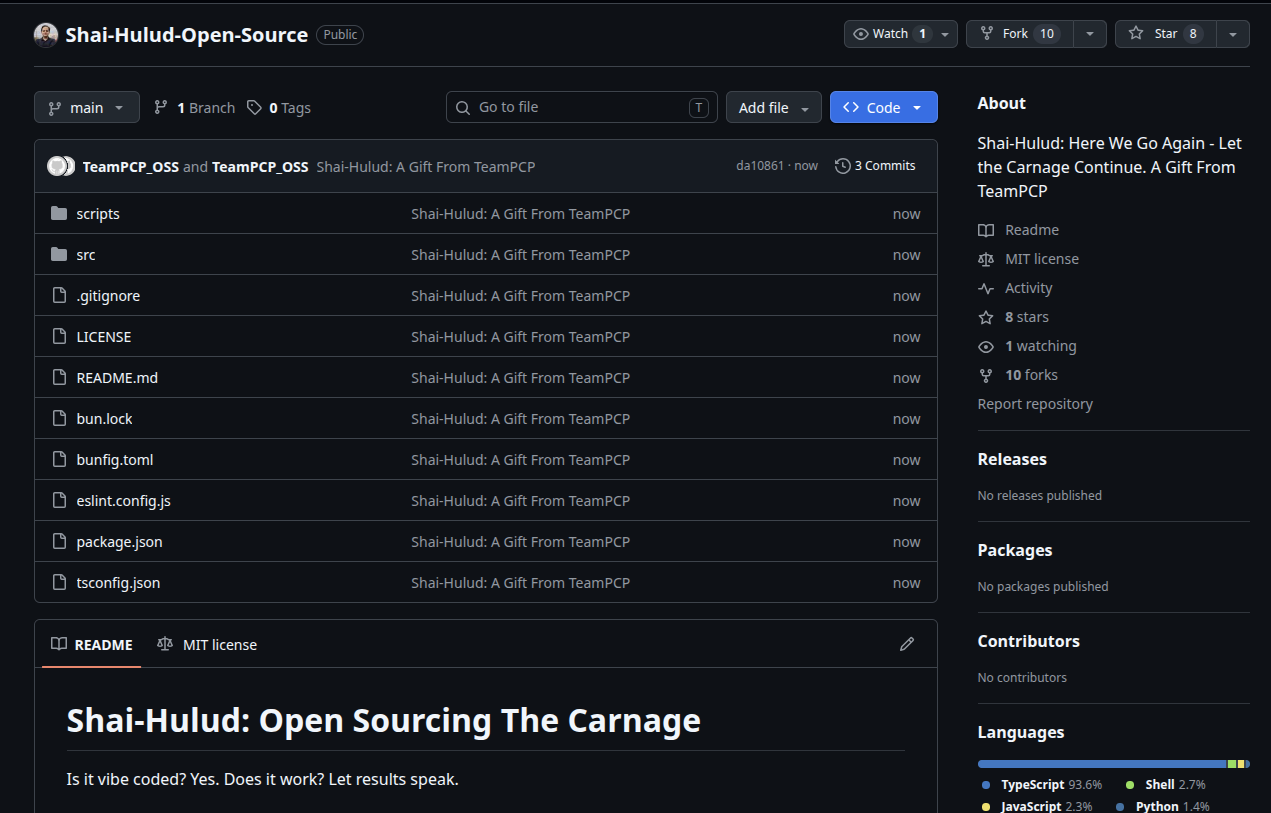Fork this repository
Viewport: 1271px width, 813px height.
1020,34
